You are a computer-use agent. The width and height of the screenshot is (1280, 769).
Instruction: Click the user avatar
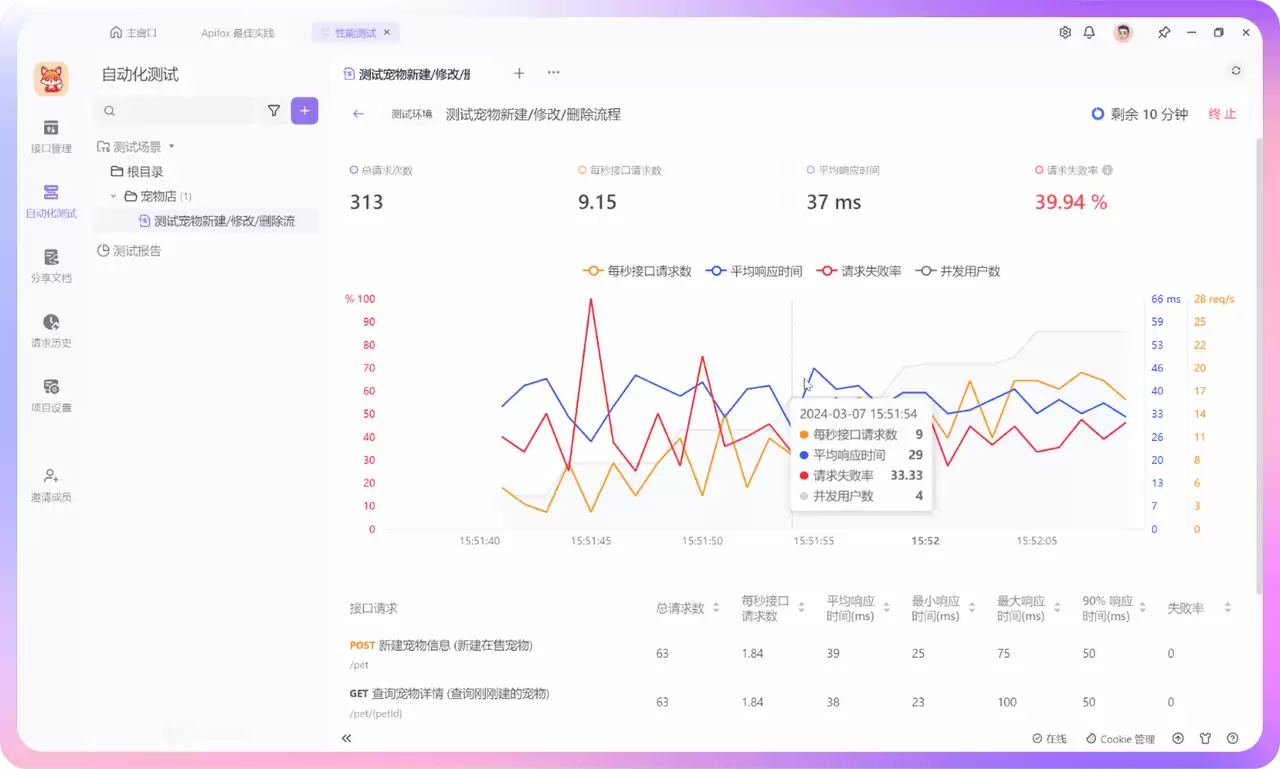click(1123, 32)
